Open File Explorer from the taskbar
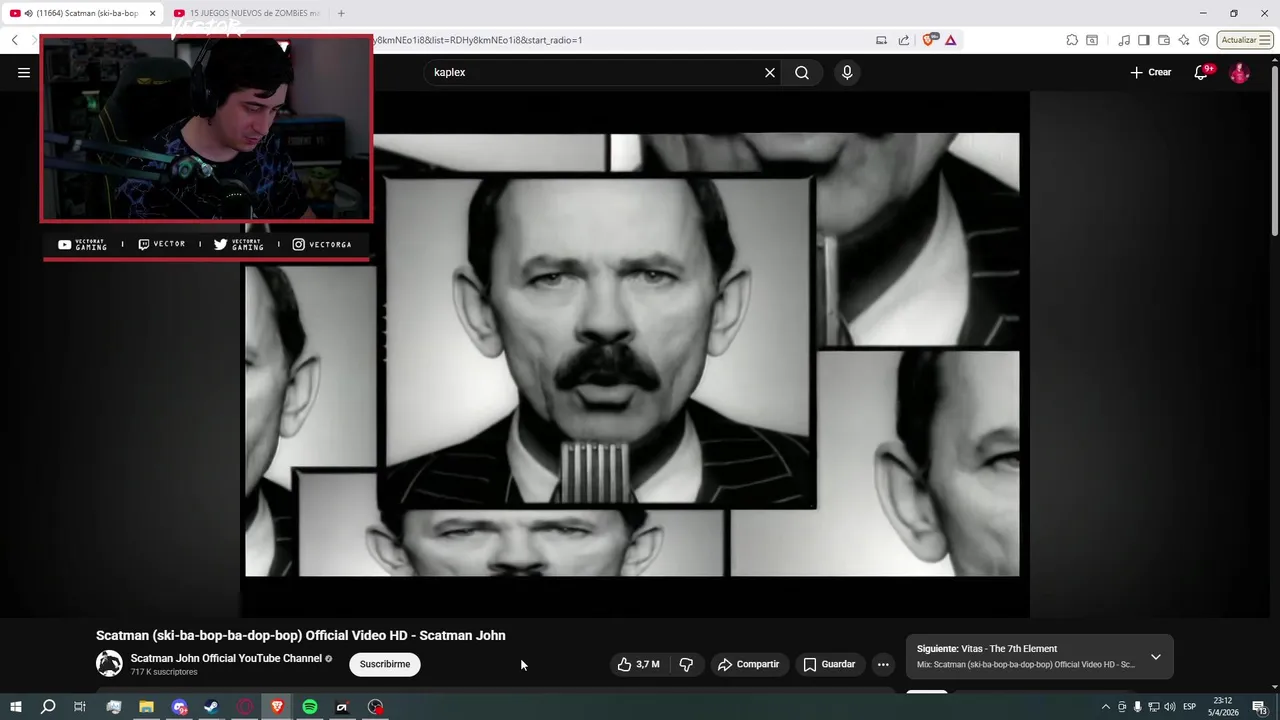The image size is (1280, 720). (146, 707)
